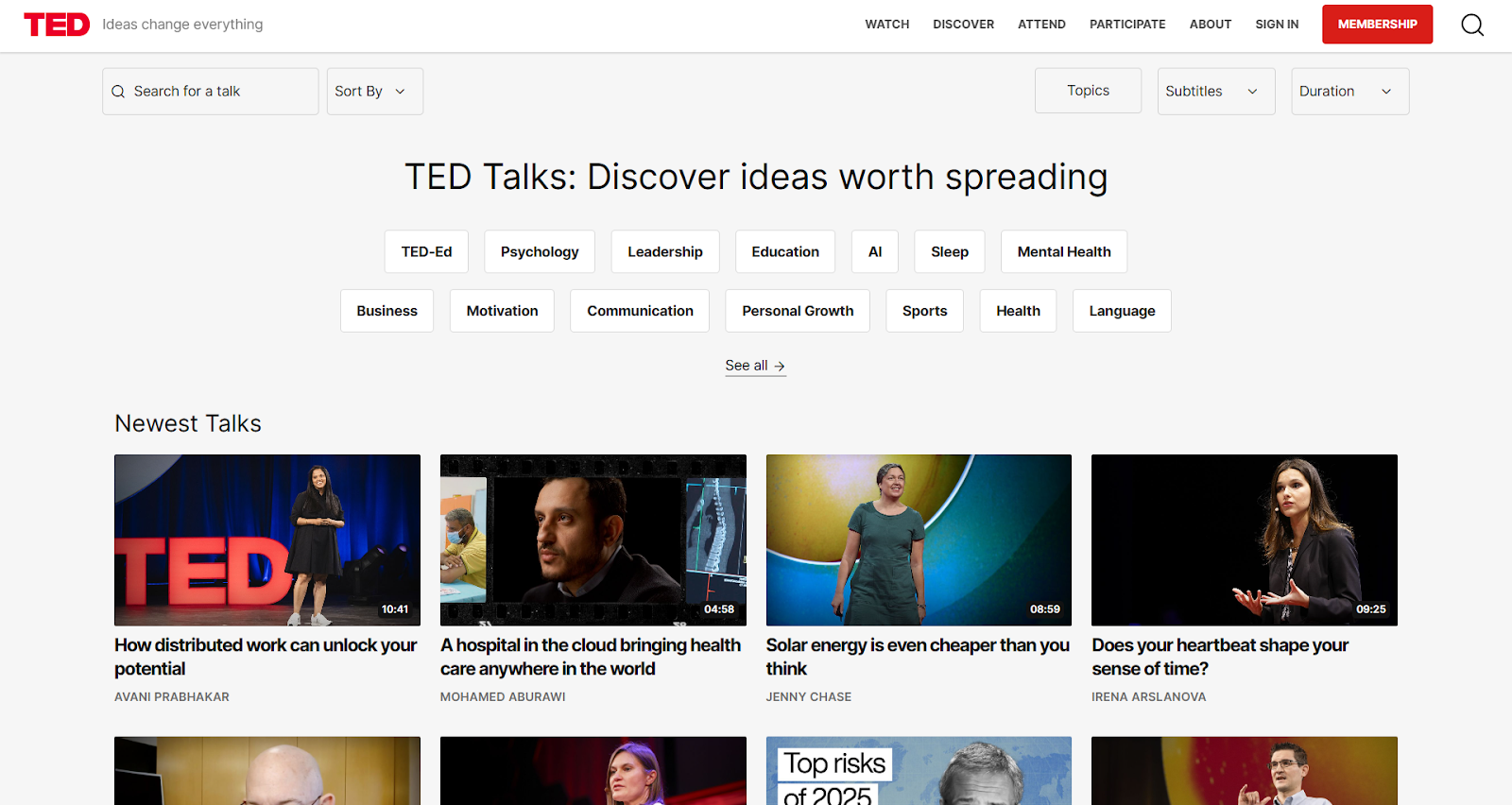Open the PARTICIPATE menu

coord(1127,25)
